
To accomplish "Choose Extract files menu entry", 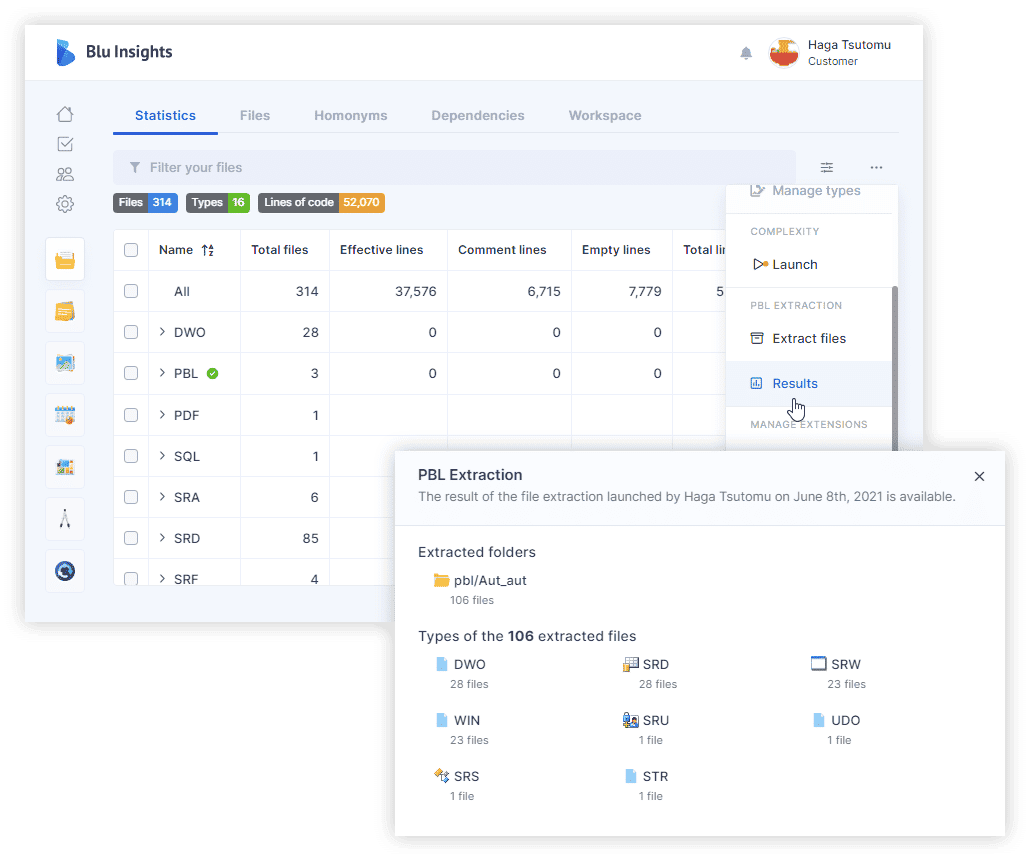I will [808, 339].
